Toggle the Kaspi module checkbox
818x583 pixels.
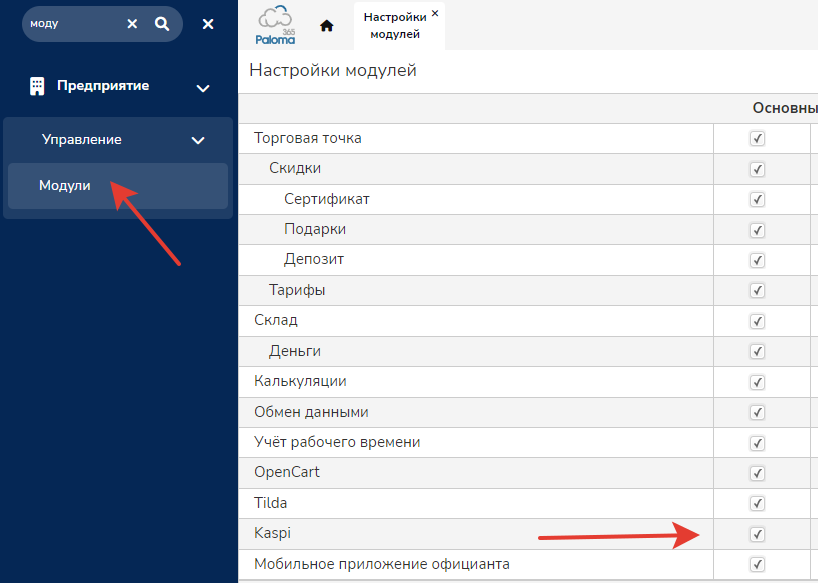757,534
